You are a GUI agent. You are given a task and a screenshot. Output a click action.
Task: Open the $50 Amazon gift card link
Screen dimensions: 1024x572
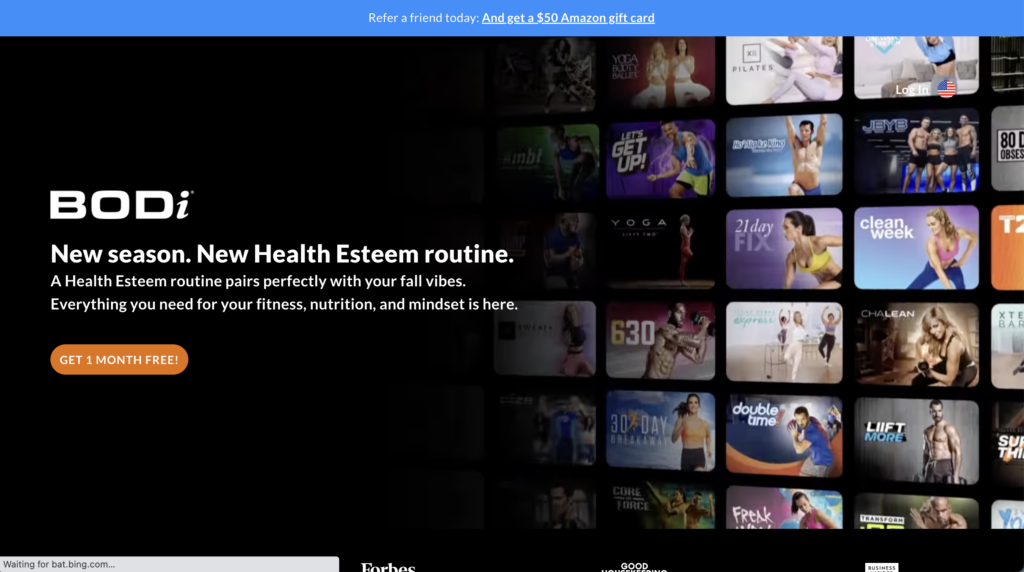coord(568,18)
